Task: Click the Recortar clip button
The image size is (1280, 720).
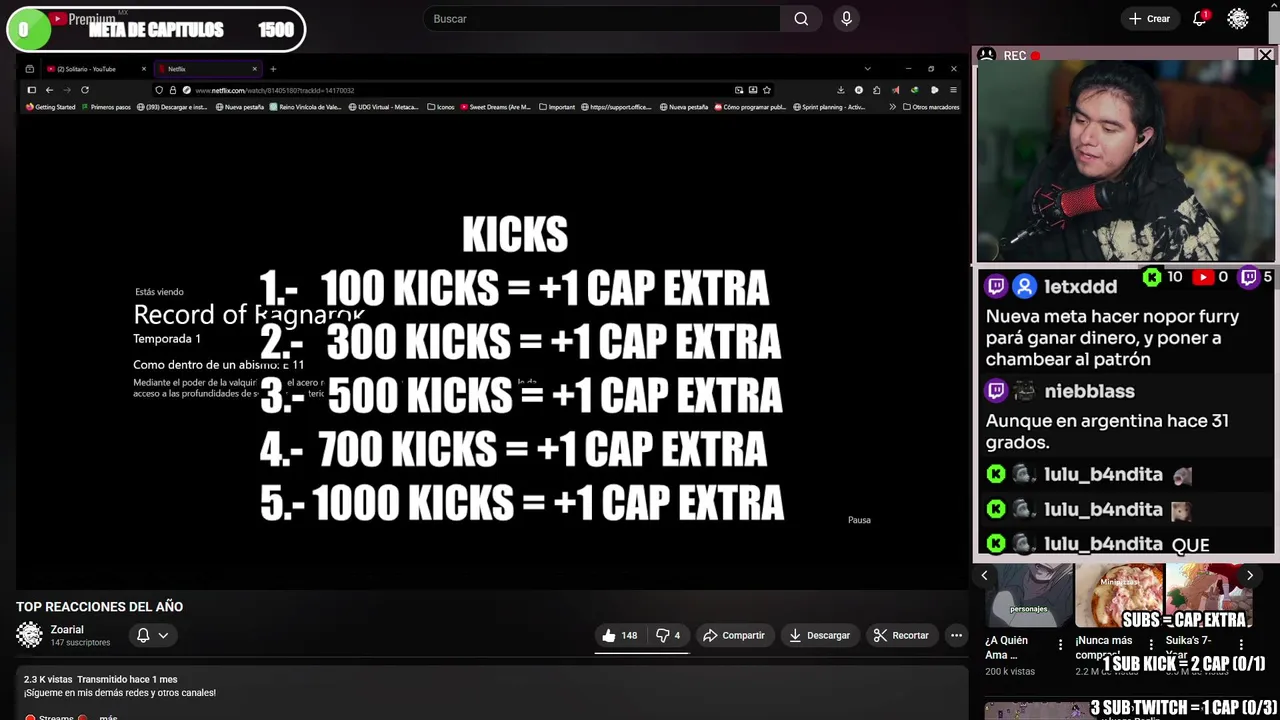Action: [901, 635]
